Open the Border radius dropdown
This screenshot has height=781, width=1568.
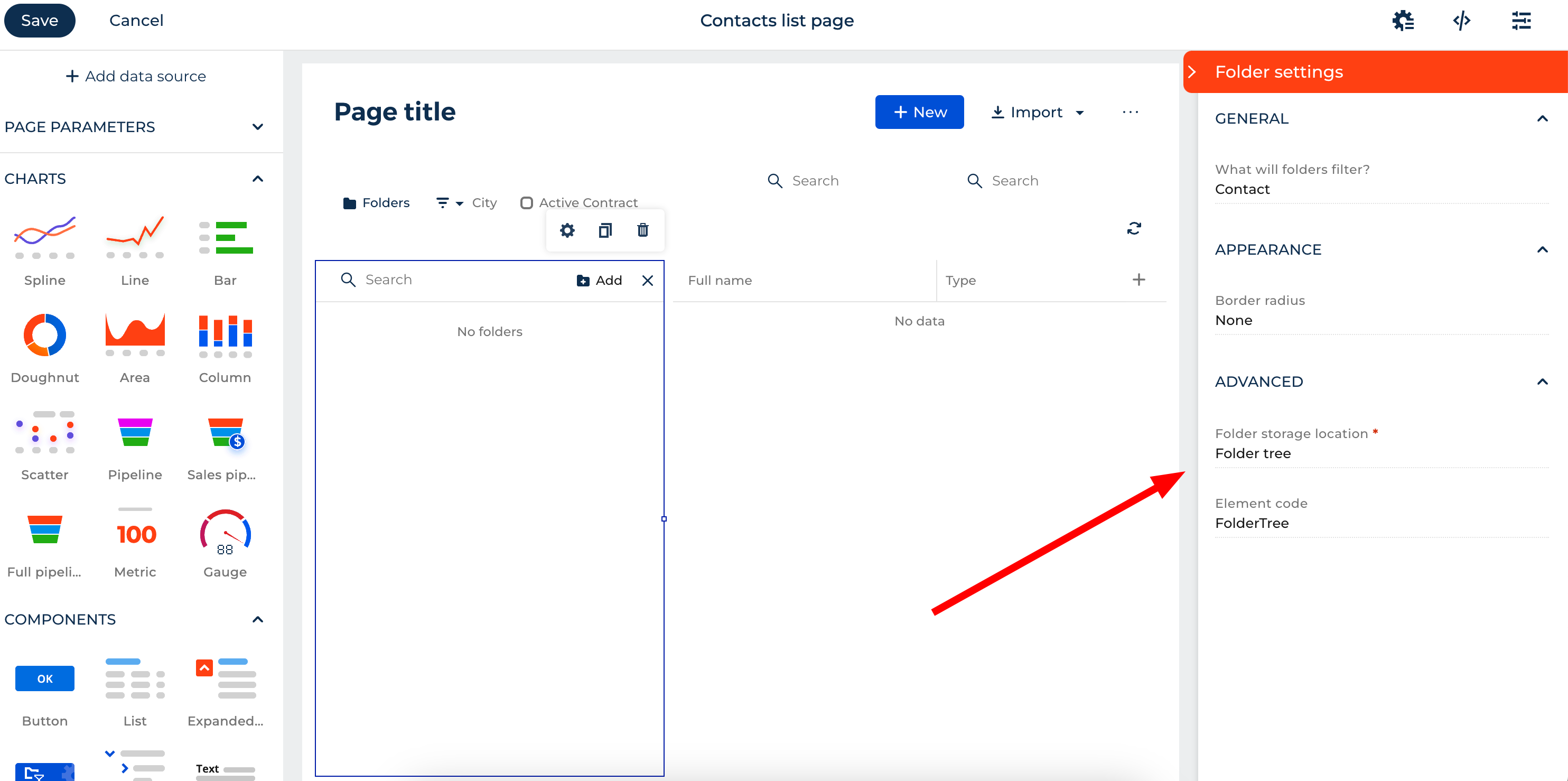(x=1381, y=320)
